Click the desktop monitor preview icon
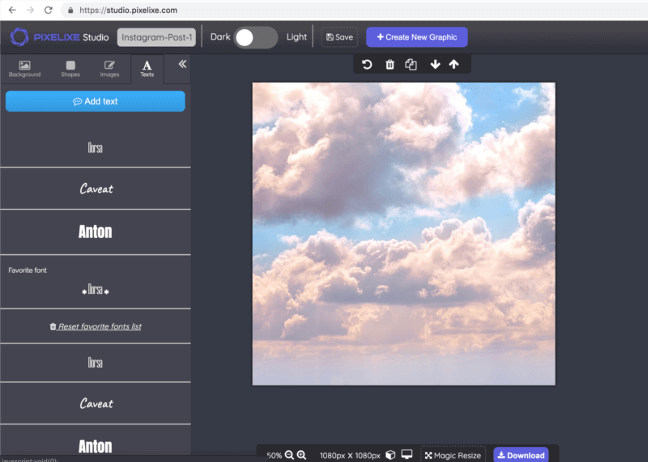Viewport: 648px width, 462px height. tap(407, 455)
